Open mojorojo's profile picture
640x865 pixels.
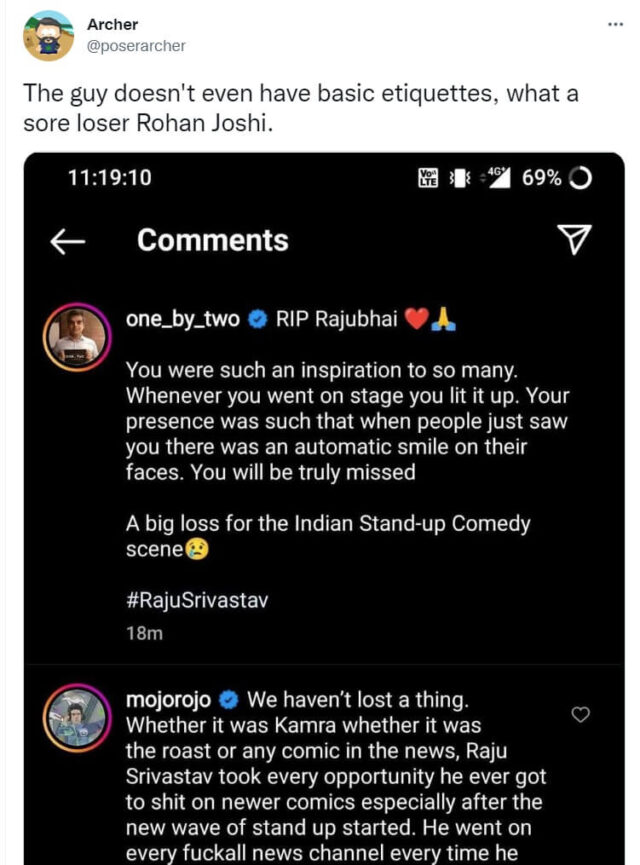pos(76,715)
